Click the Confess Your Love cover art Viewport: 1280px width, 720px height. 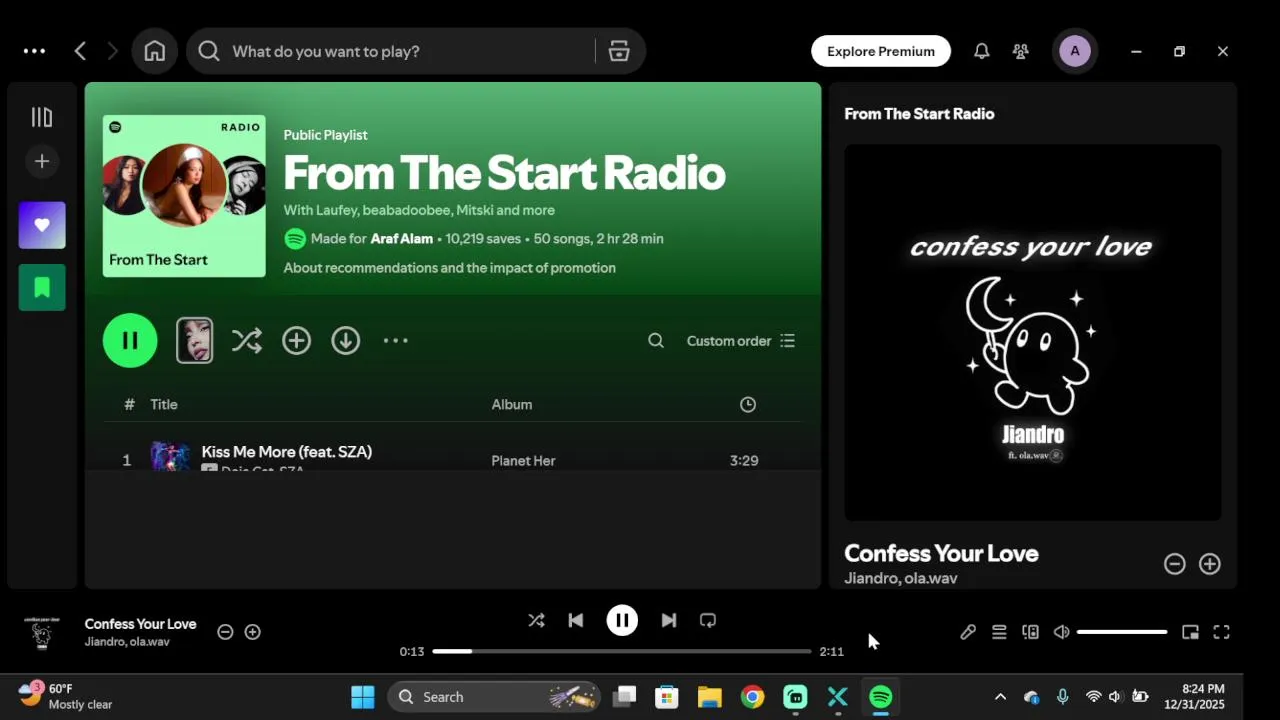coord(1032,332)
